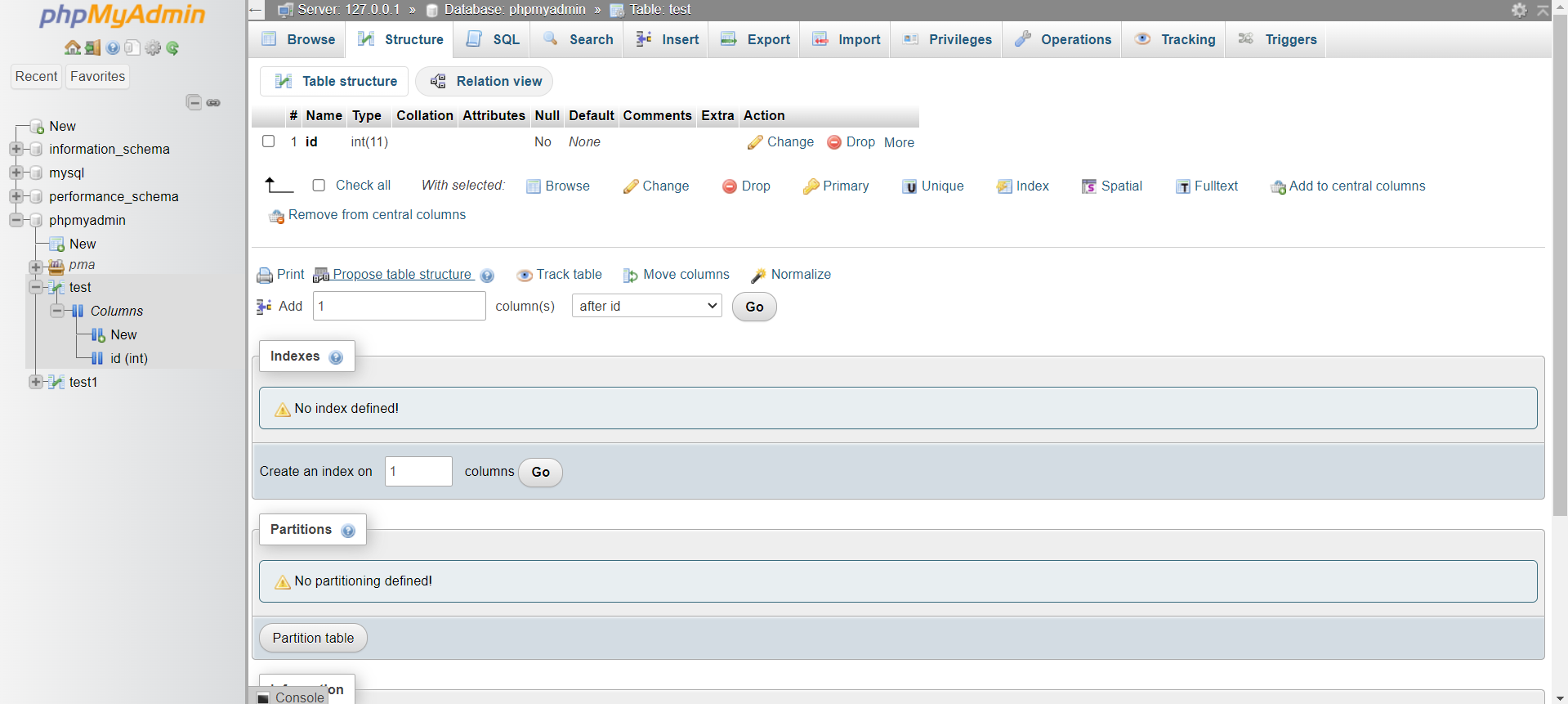Open the MySQL documentation pages icon
This screenshot has height=704, width=1568.
132,48
